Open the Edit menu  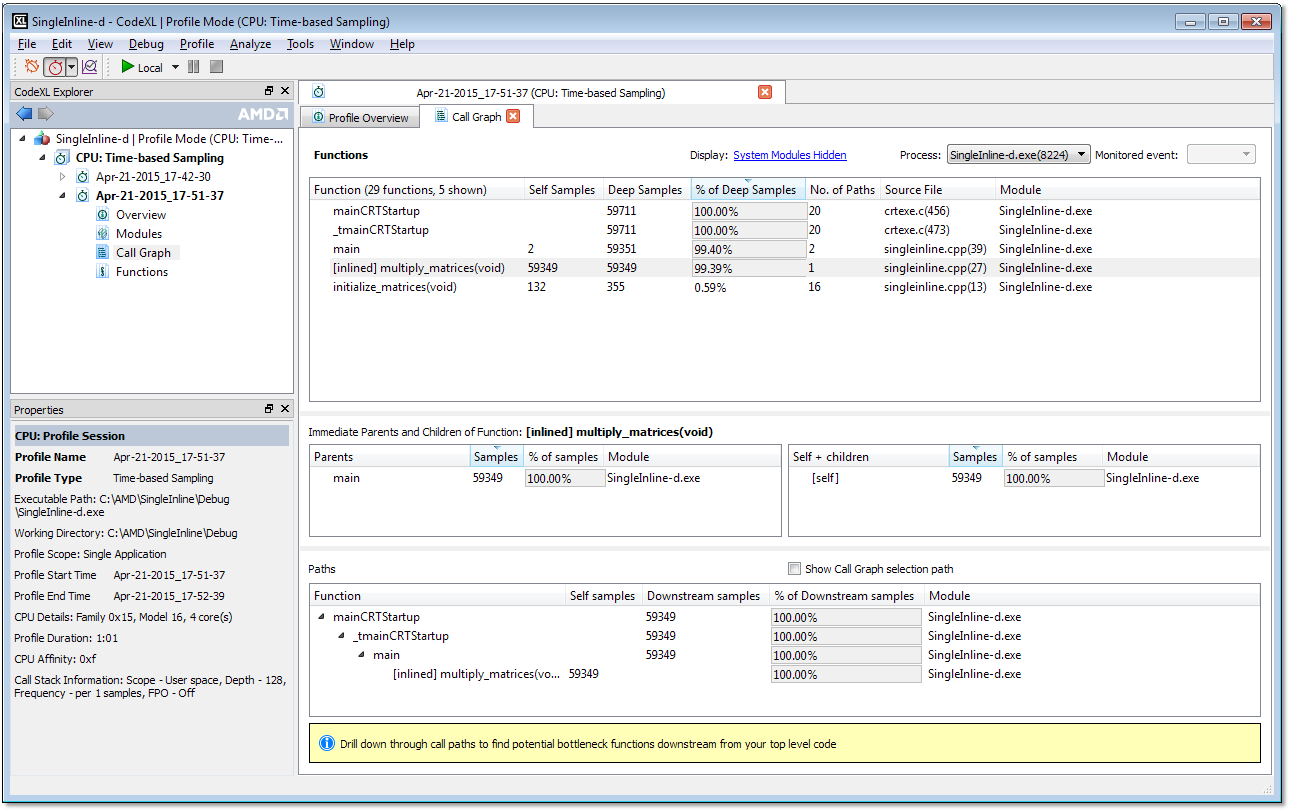62,44
